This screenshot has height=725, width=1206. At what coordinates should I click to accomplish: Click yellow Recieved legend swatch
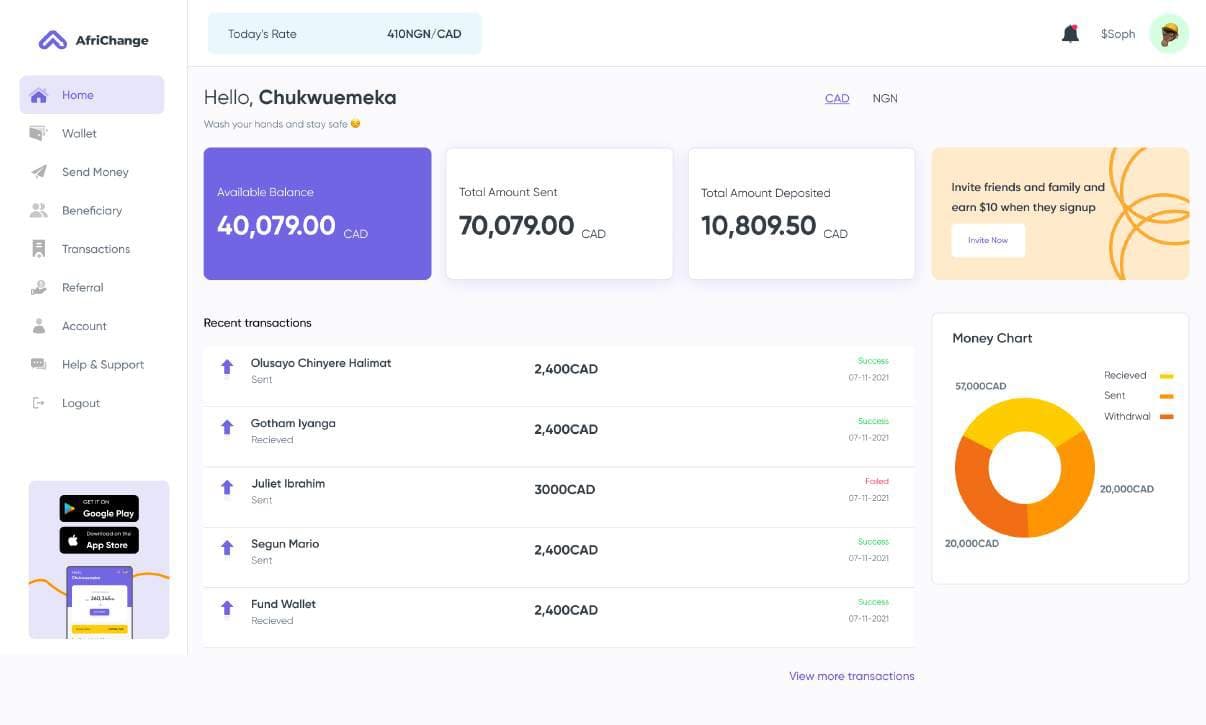(1166, 376)
